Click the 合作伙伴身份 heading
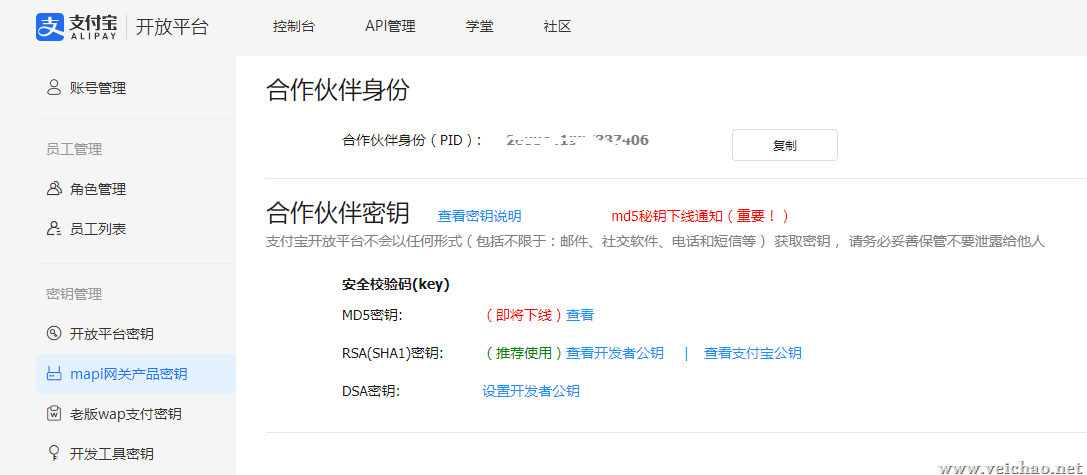Screen dimensions: 1087x475 pos(338,91)
